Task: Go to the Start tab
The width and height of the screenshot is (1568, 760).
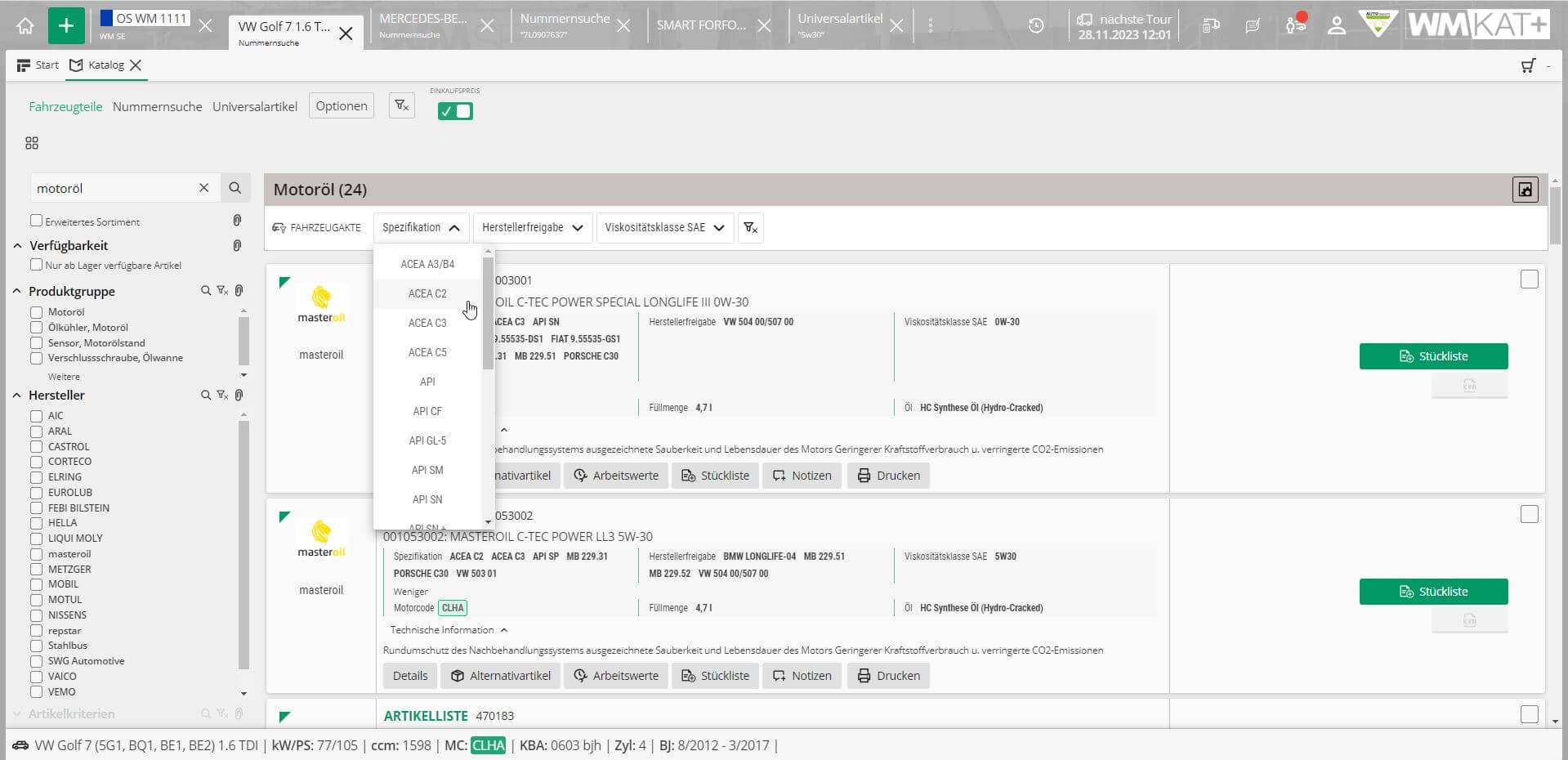Action: pos(38,65)
